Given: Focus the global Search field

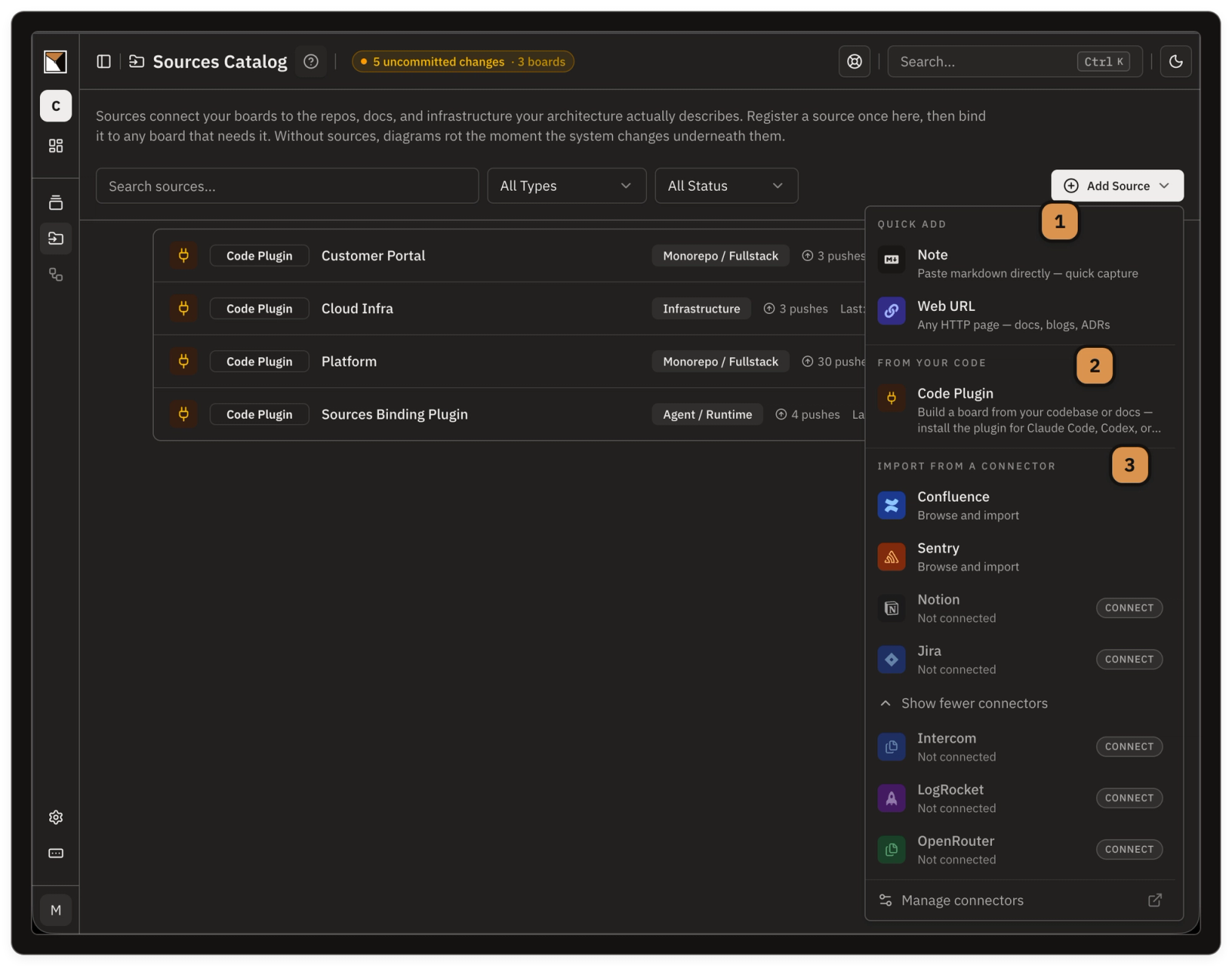Looking at the screenshot, I should tap(1015, 62).
